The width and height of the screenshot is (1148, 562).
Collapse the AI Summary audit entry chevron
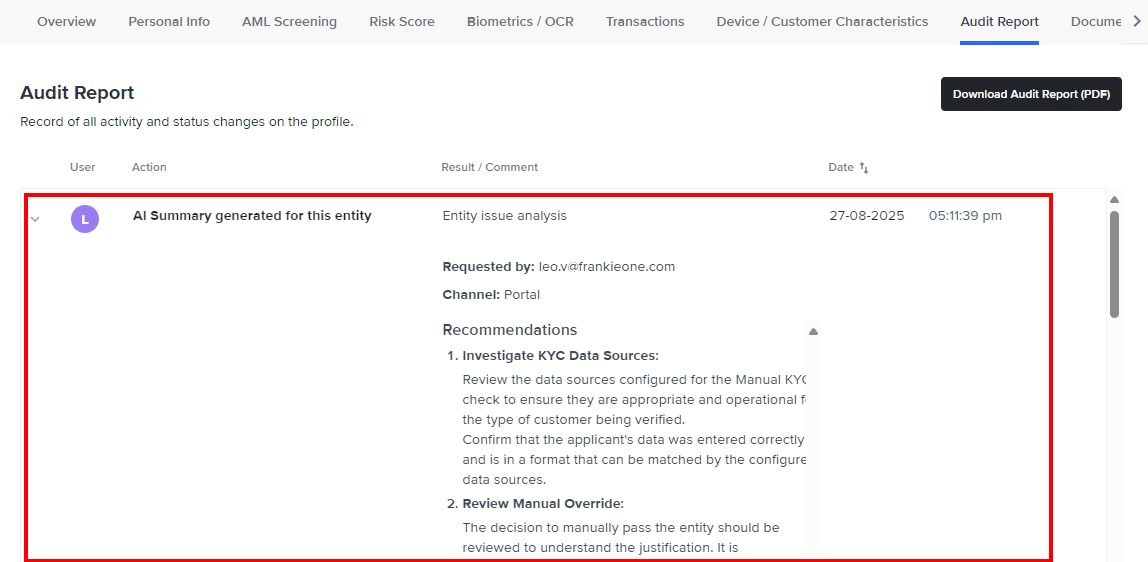(36, 218)
